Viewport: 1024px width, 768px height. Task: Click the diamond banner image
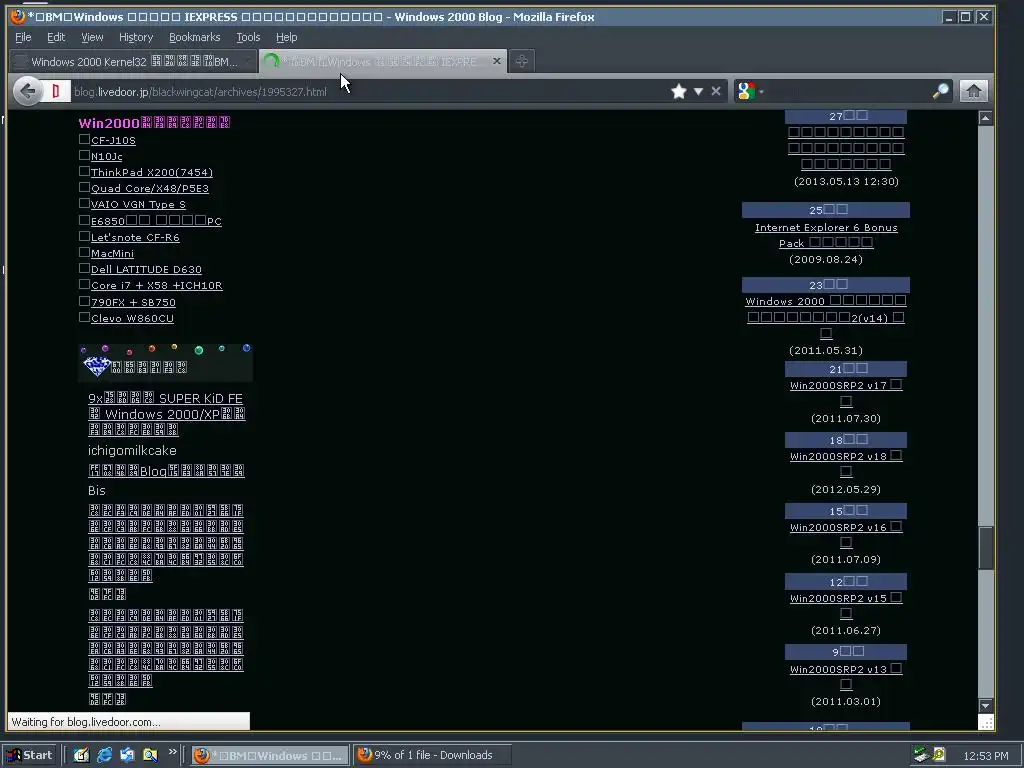coord(165,362)
